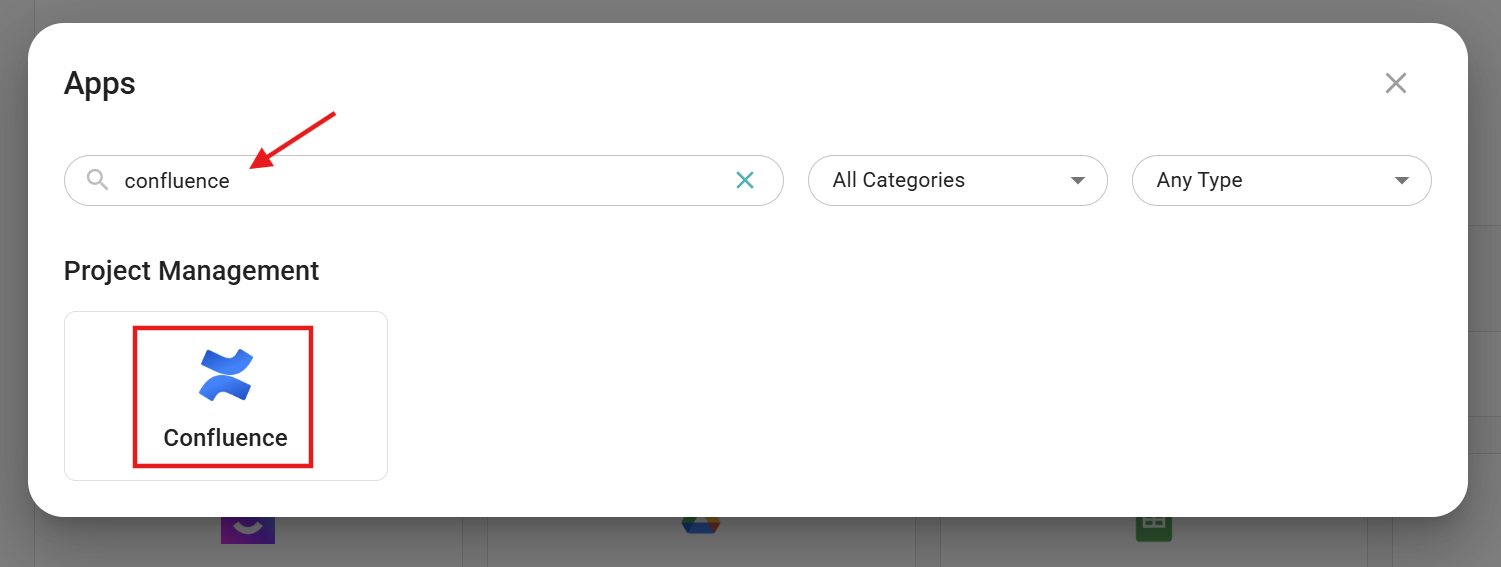
Task: Open the All Categories dropdown
Action: click(x=957, y=181)
